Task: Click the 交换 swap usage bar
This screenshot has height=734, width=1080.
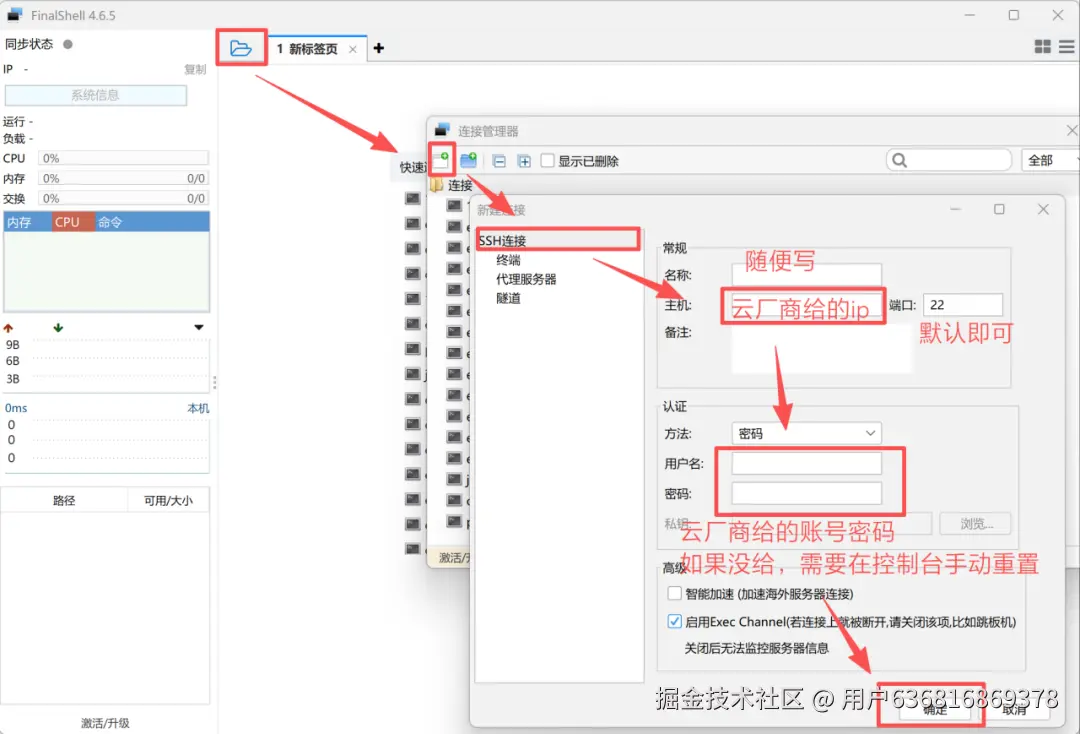Action: [123, 198]
